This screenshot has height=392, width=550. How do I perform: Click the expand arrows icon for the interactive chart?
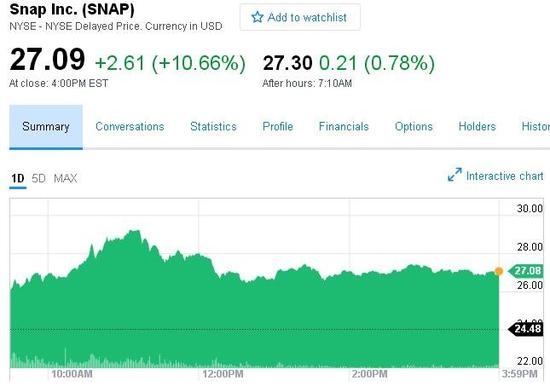[x=455, y=175]
